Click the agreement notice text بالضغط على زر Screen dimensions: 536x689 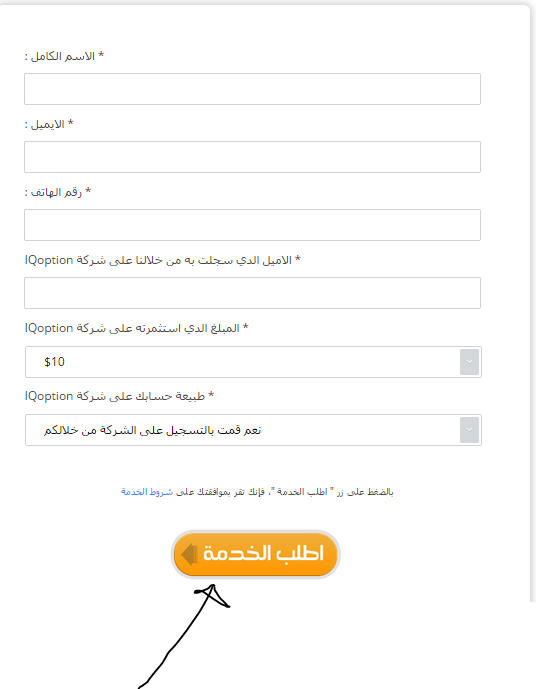(x=257, y=492)
